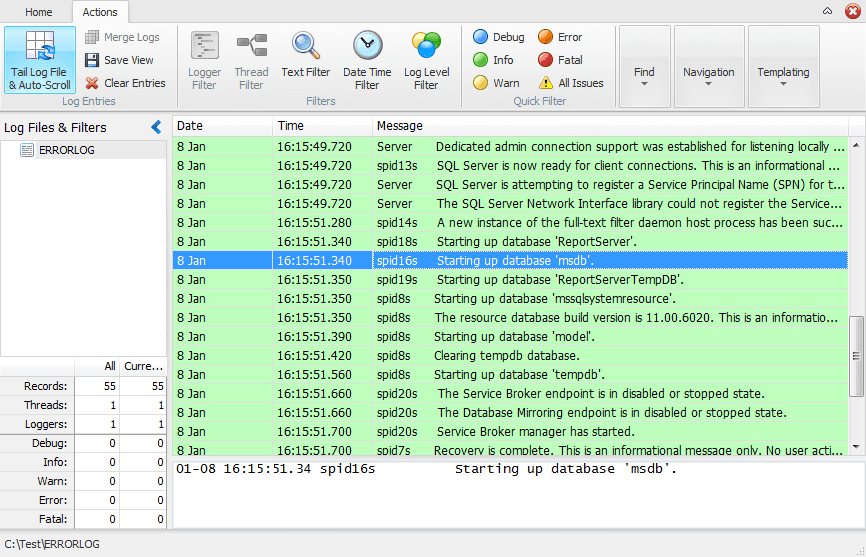The height and width of the screenshot is (557, 866).
Task: Expand the Navigation dropdown
Action: point(709,66)
